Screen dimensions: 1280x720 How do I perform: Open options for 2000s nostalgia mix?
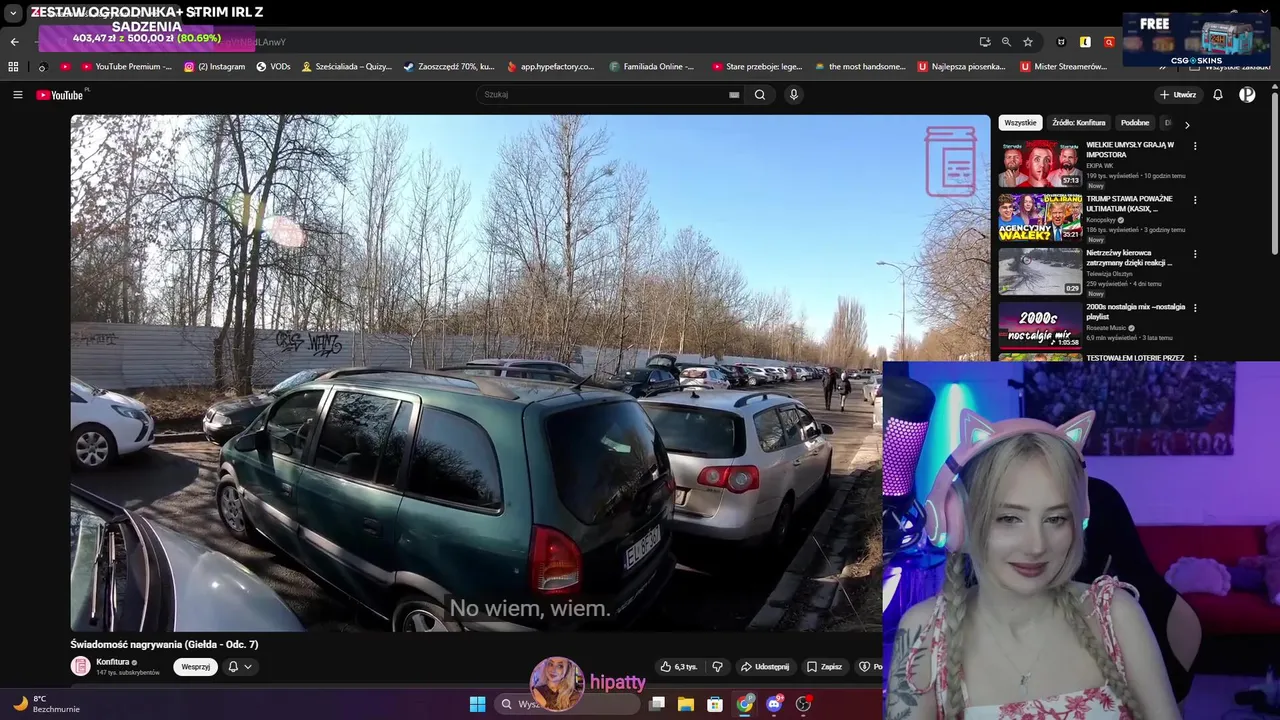pos(1195,308)
